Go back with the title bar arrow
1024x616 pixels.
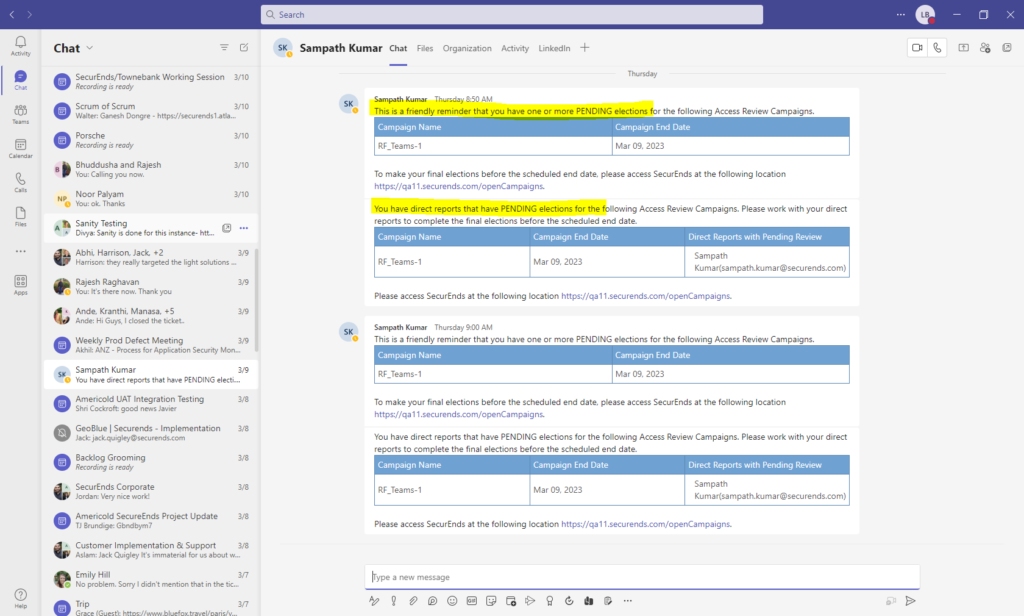coord(12,14)
